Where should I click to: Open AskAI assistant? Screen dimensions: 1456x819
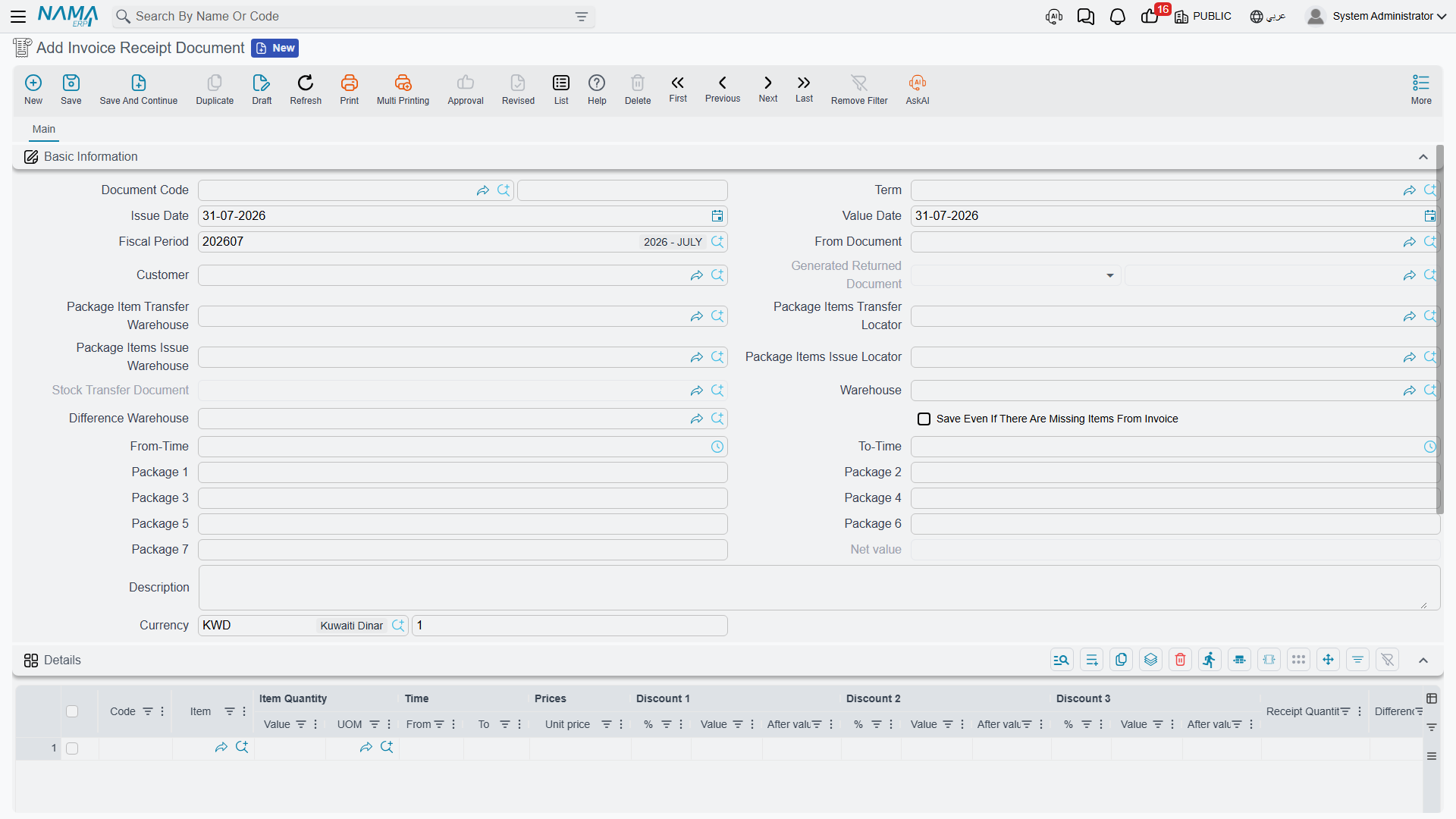pos(918,89)
